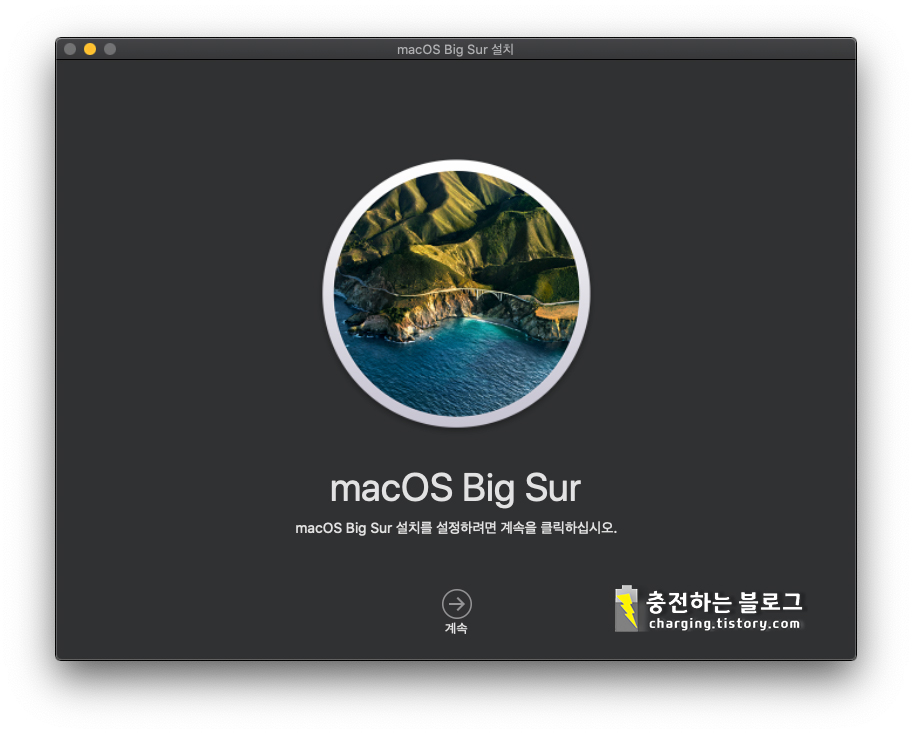The width and height of the screenshot is (912, 734).
Task: Click the large macOS Big Sur heading
Action: pyautogui.click(x=455, y=488)
